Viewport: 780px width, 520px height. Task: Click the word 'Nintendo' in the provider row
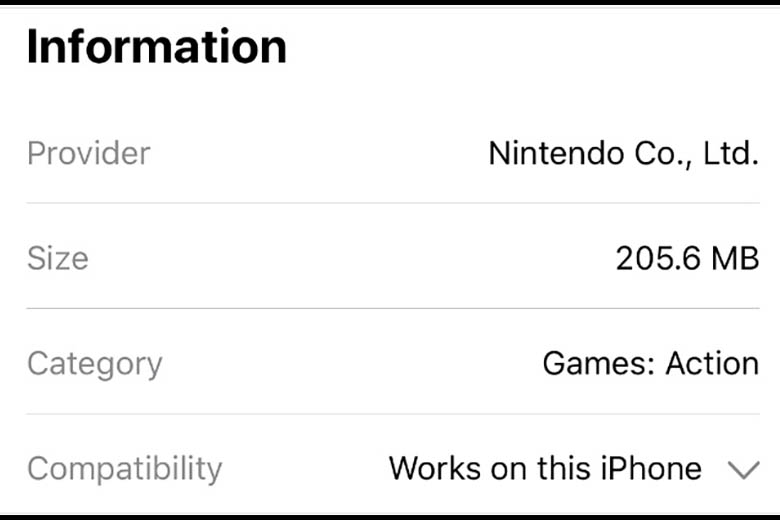point(556,153)
